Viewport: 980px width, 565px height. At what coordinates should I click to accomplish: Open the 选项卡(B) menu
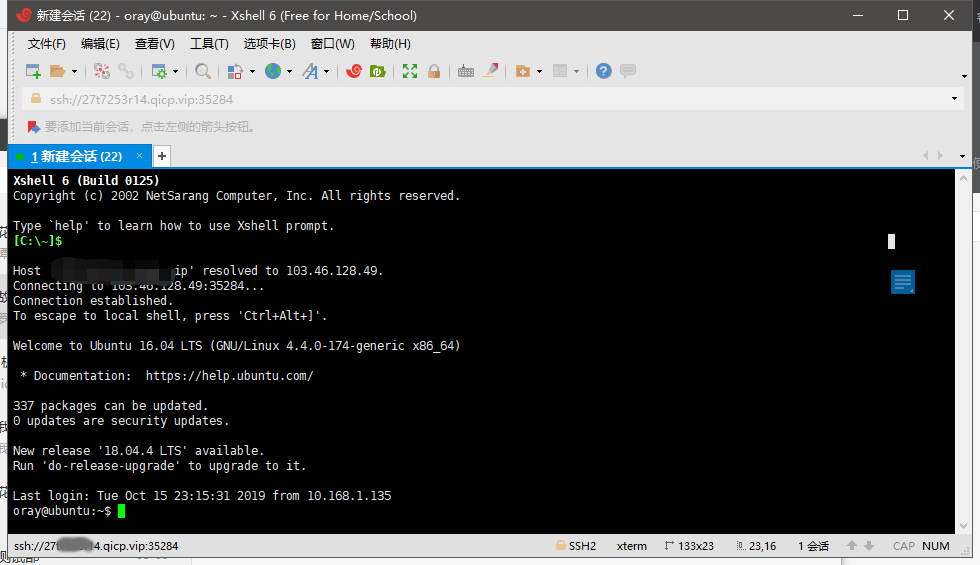(269, 44)
